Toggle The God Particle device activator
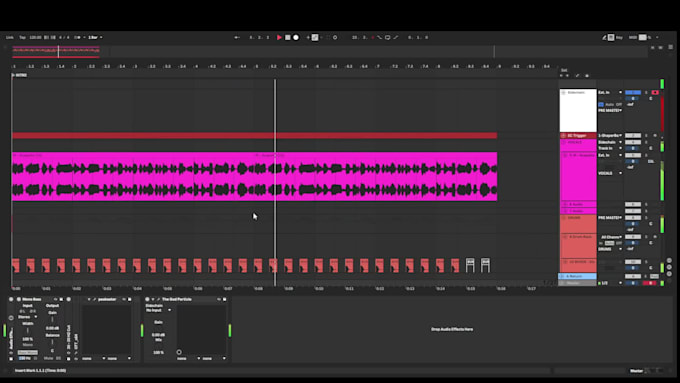 (147, 299)
